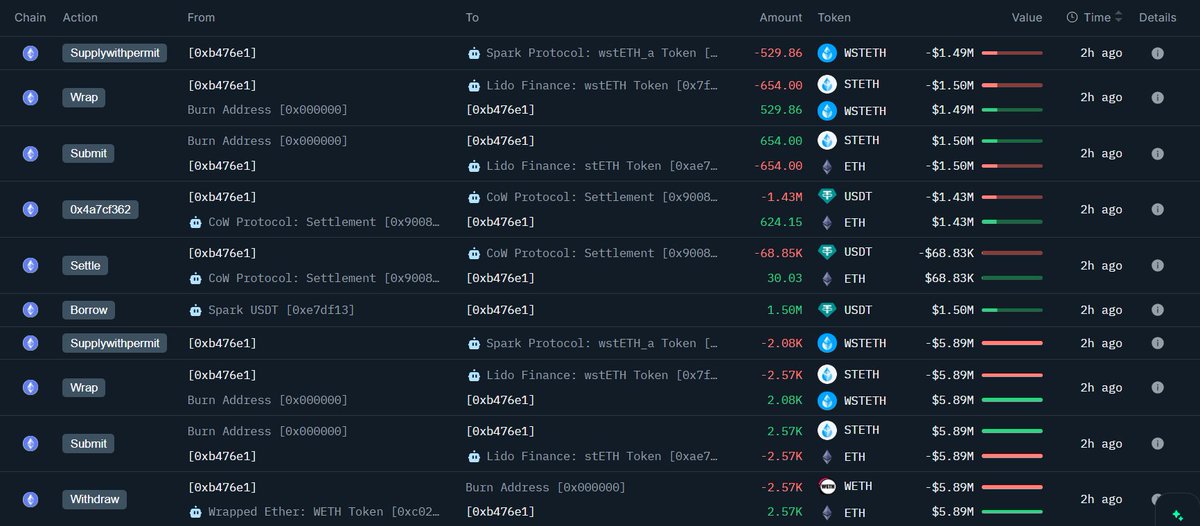Click the USDT token icon in the Borrow row
Image resolution: width=1200 pixels, height=526 pixels.
827,310
